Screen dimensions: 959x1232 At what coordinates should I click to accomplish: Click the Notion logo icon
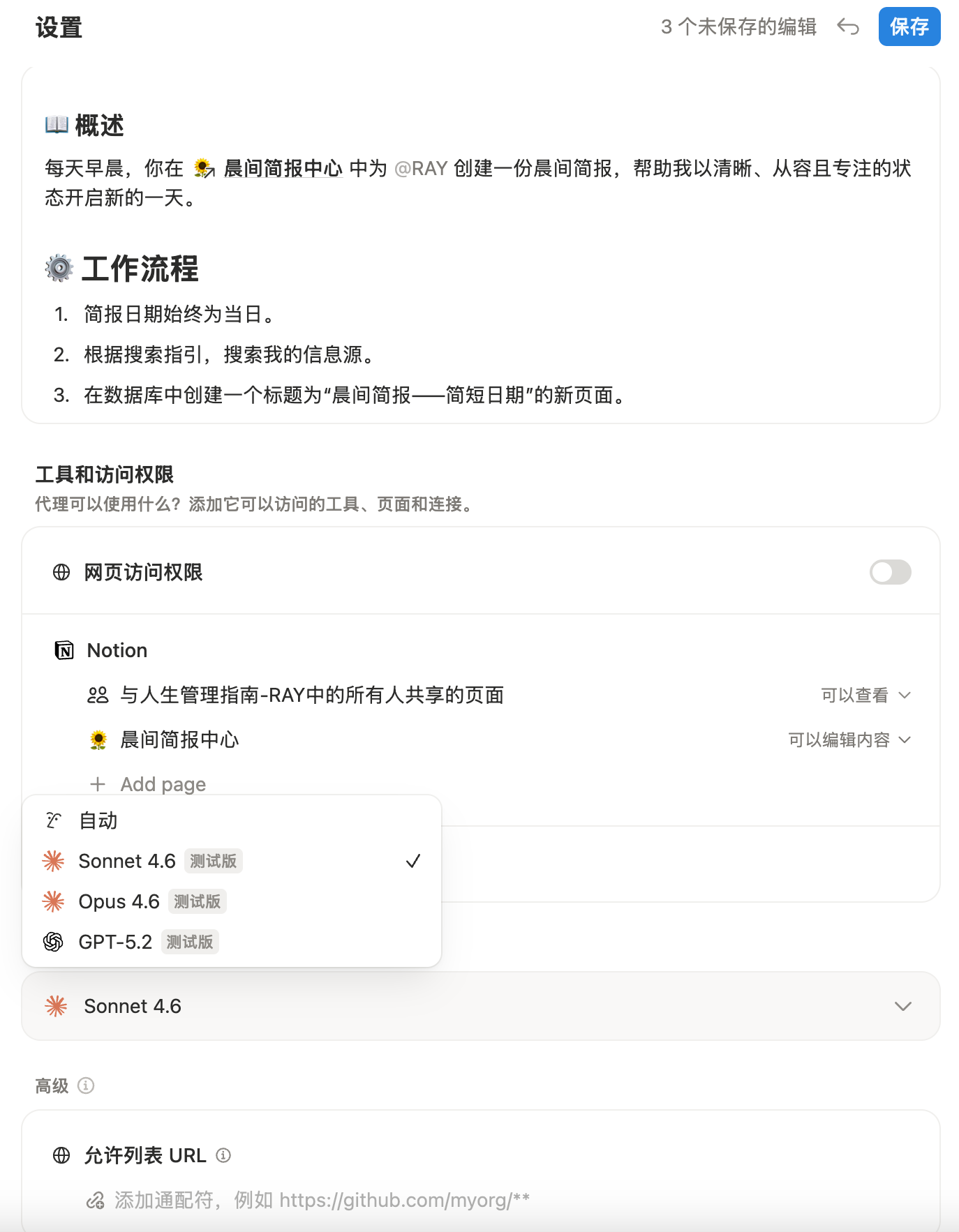[64, 651]
